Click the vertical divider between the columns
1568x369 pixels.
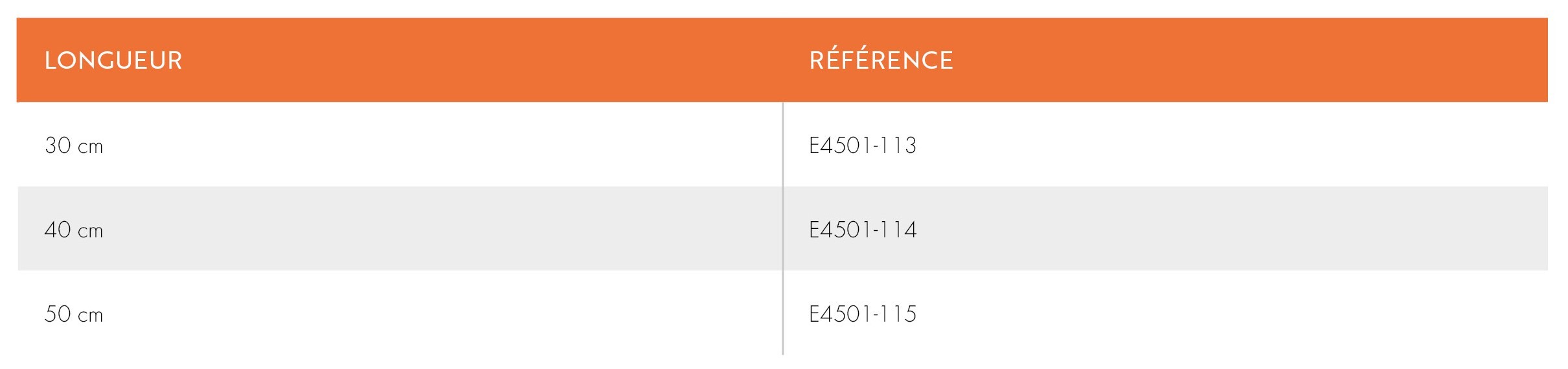coord(783,228)
